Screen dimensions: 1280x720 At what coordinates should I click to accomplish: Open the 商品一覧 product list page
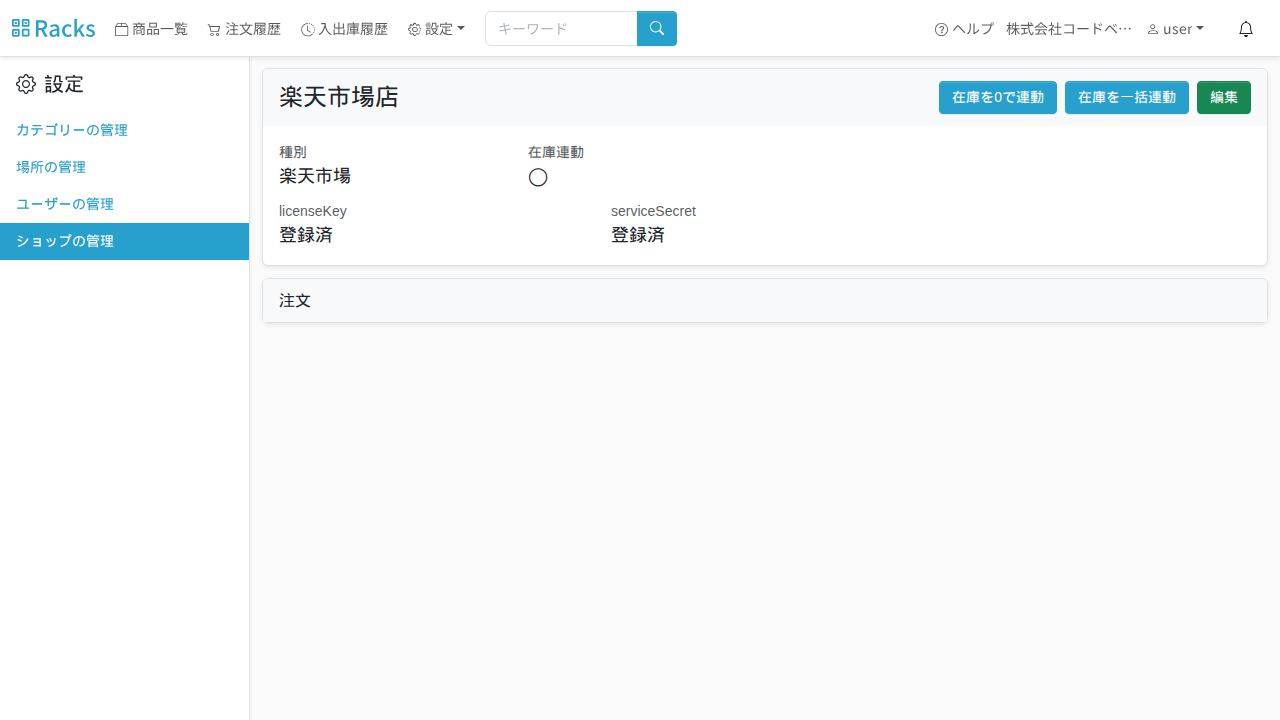pos(151,29)
